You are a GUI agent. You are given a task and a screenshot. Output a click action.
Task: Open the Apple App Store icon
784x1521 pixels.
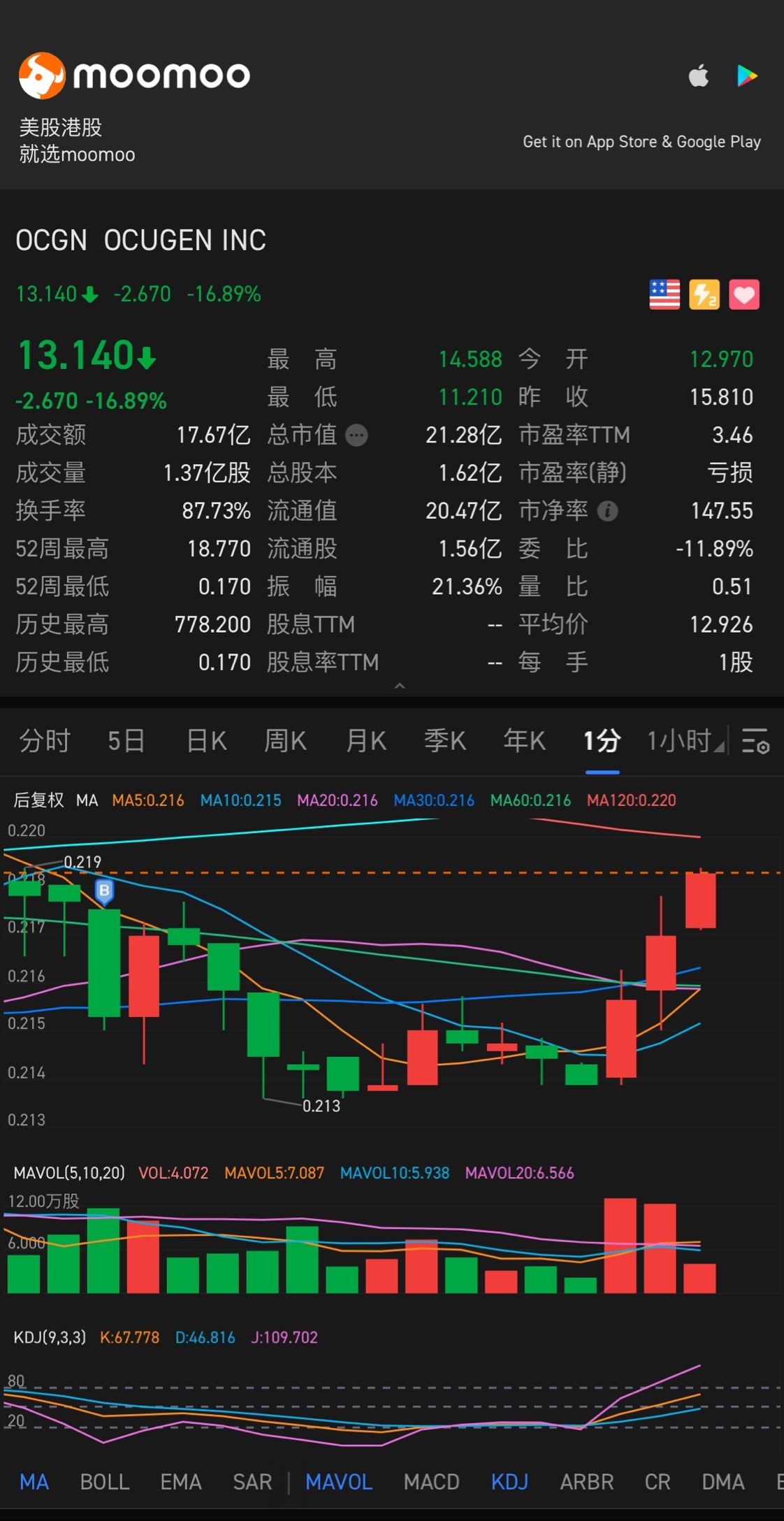[x=699, y=75]
